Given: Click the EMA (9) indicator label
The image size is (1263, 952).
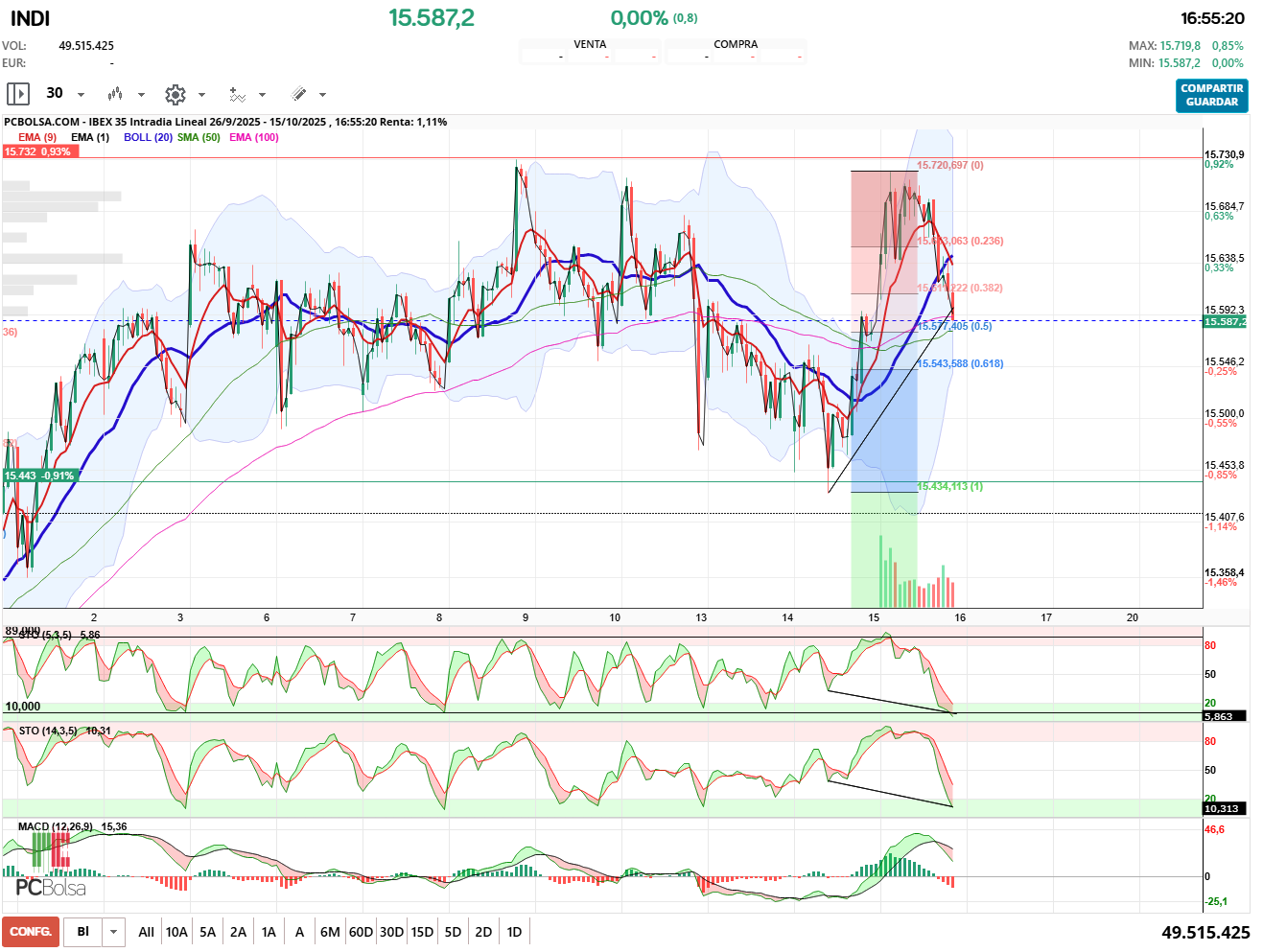Looking at the screenshot, I should 37,137.
